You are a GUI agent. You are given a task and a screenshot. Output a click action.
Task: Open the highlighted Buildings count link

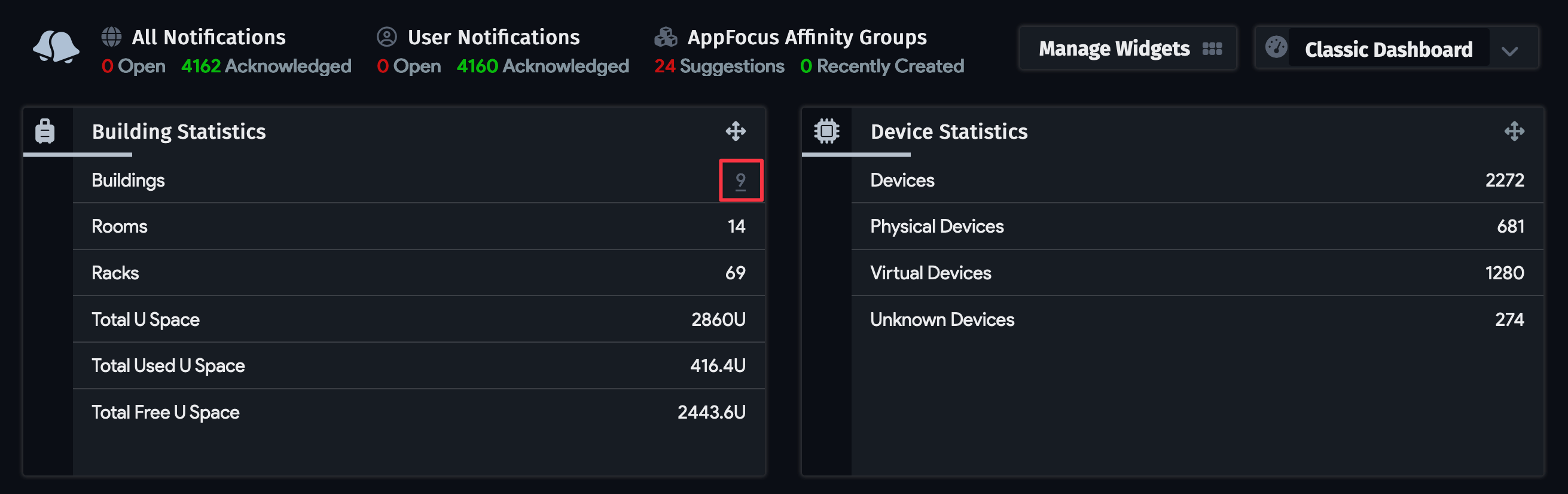pyautogui.click(x=740, y=179)
